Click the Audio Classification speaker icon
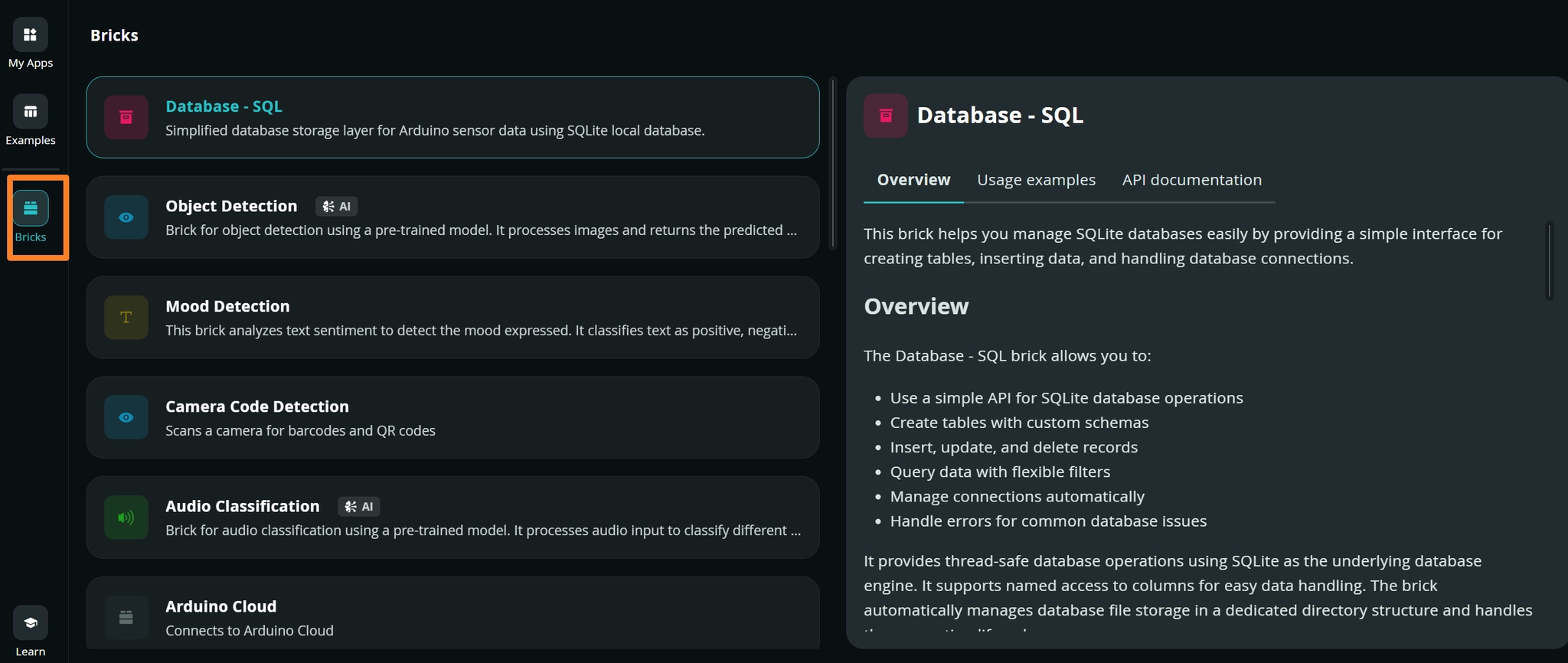 point(126,518)
